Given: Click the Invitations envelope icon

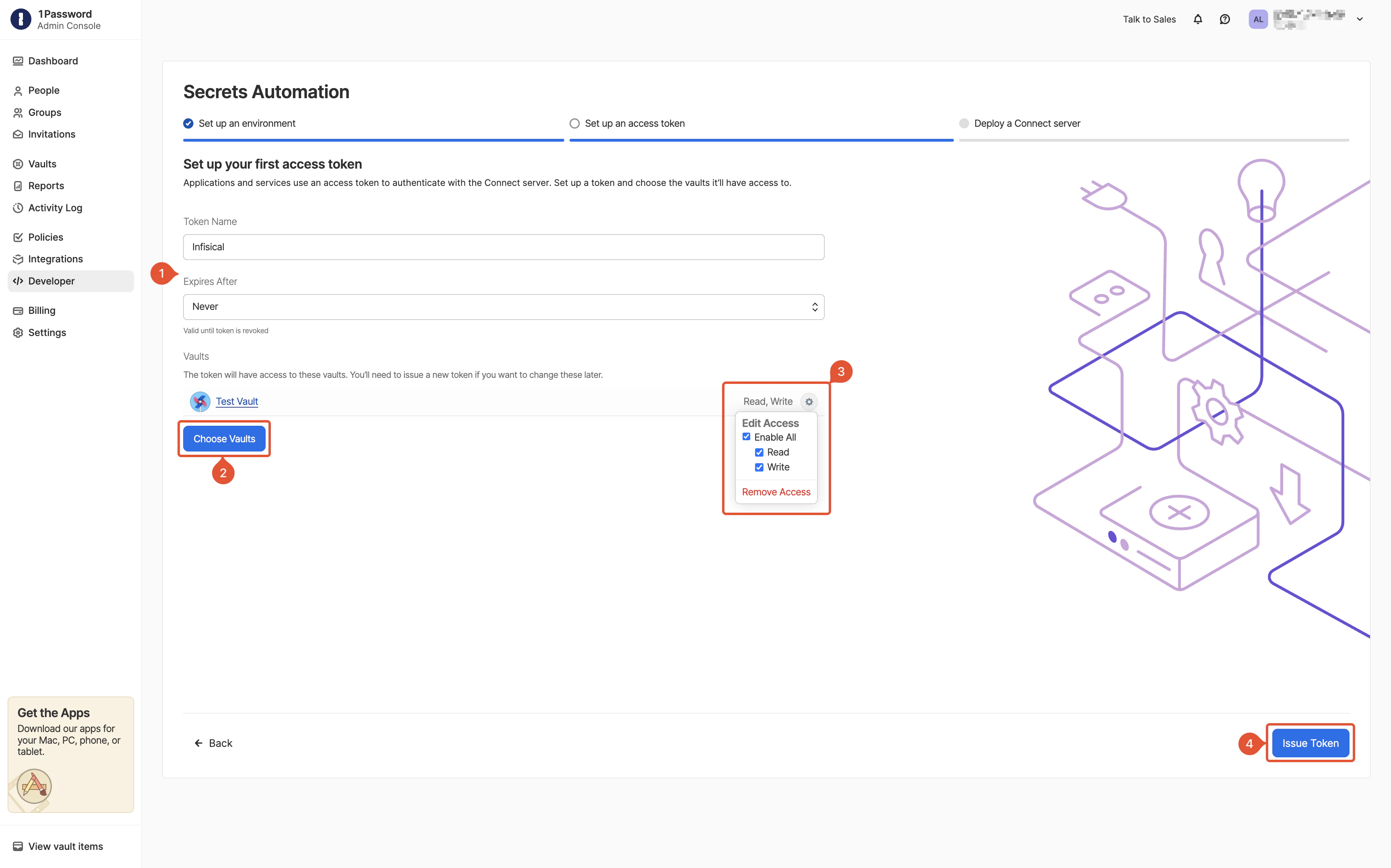Looking at the screenshot, I should coord(18,134).
